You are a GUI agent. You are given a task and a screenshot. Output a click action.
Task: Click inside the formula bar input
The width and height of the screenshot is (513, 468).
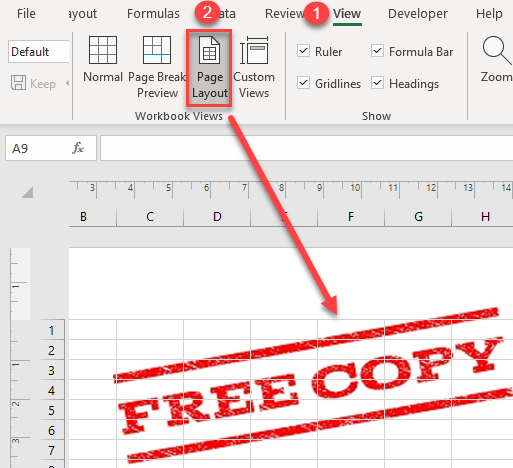(306, 148)
